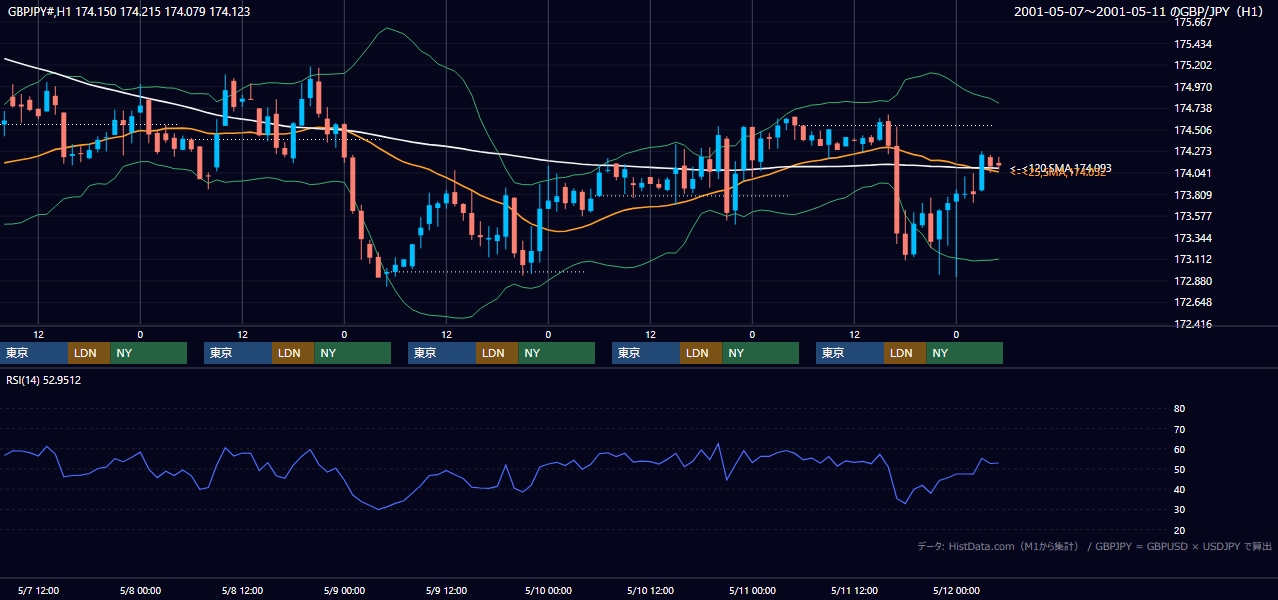Click the RSI 80 level label
Image resolution: width=1278 pixels, height=600 pixels.
click(x=1179, y=409)
